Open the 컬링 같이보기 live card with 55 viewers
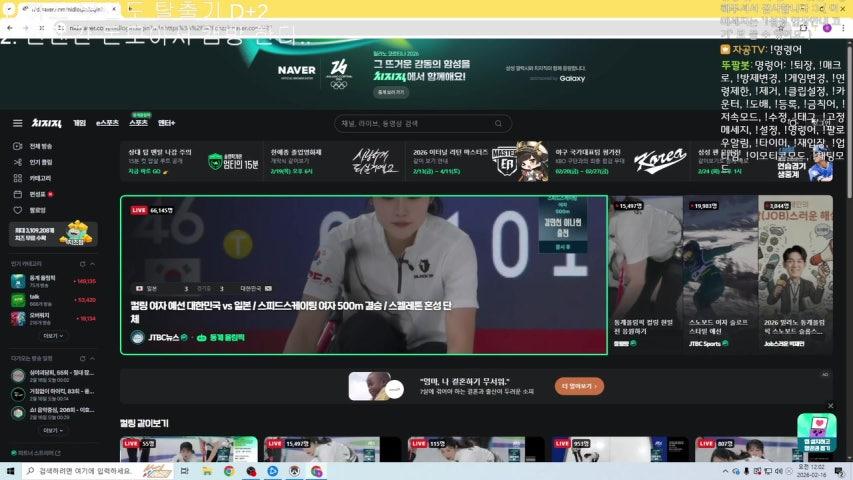853x480 pixels. coord(189,449)
